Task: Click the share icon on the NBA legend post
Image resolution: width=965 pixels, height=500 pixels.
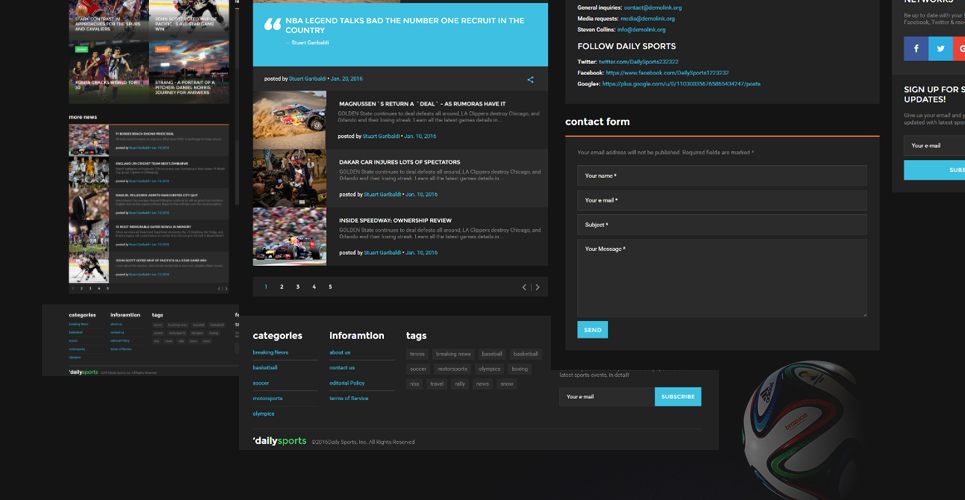Action: [530, 79]
